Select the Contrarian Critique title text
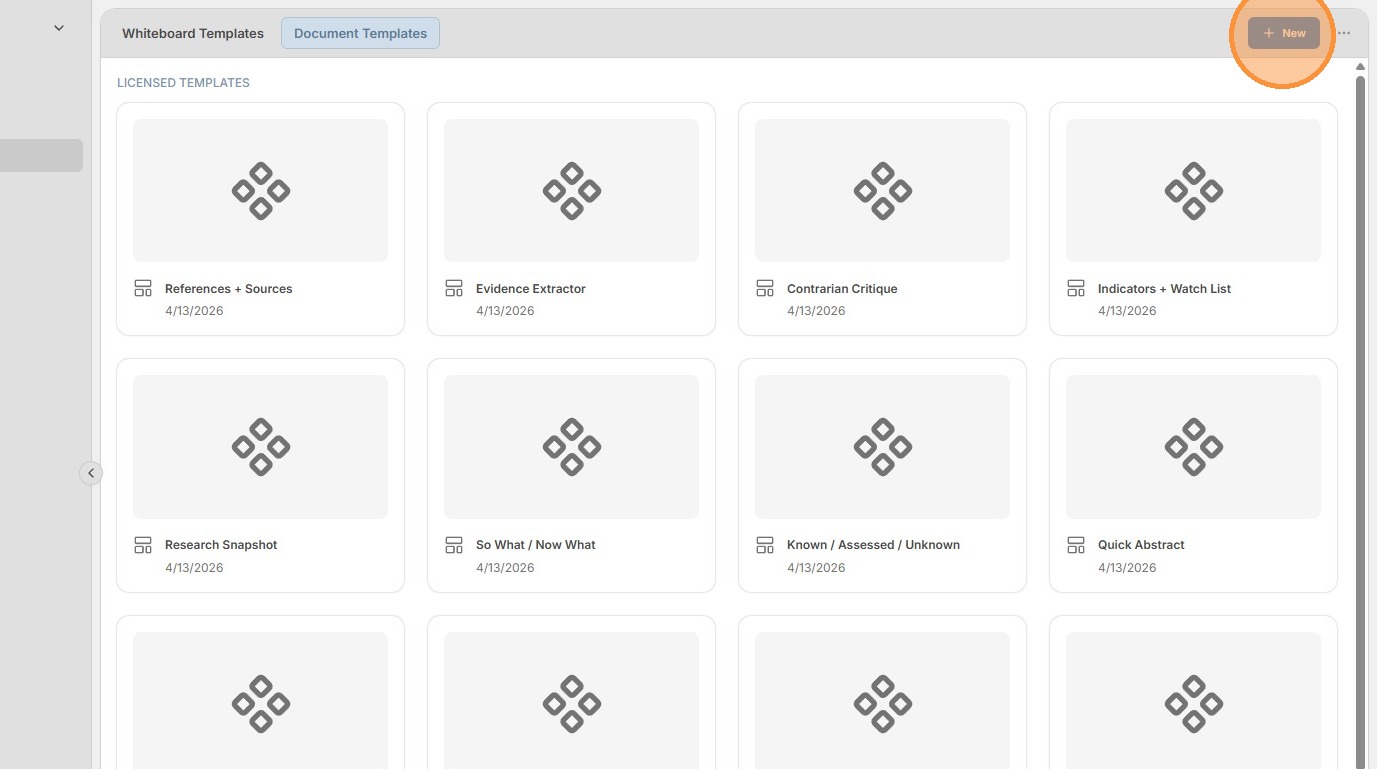 [842, 289]
